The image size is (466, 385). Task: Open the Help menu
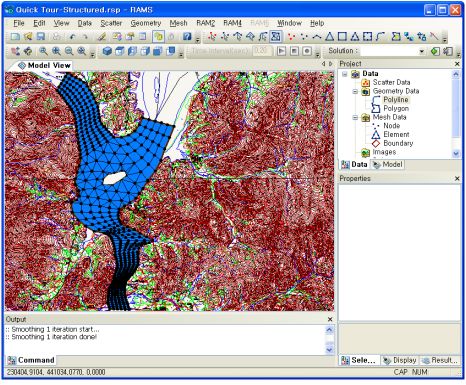coord(317,23)
